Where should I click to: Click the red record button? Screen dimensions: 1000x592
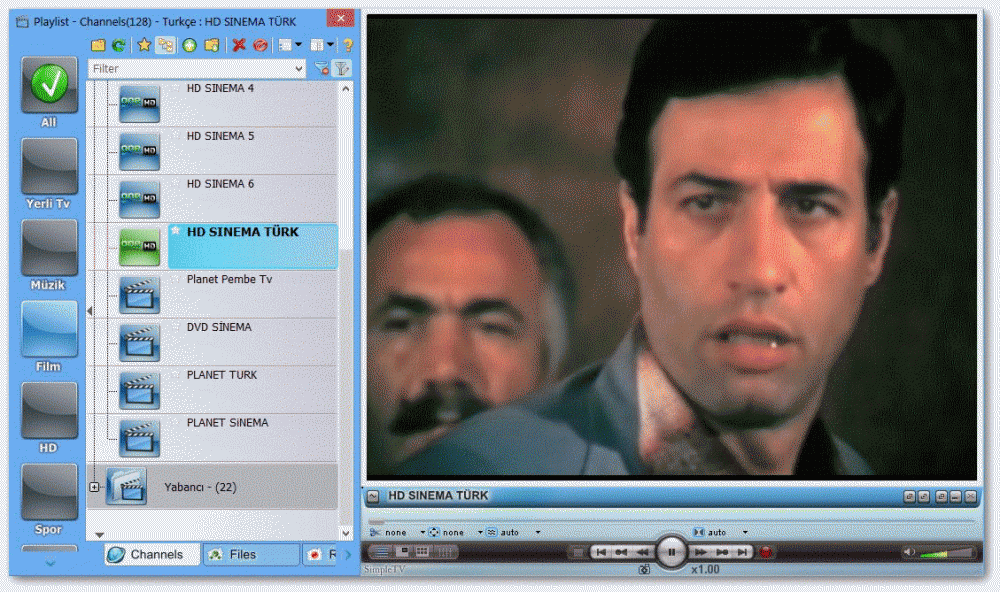[x=766, y=552]
